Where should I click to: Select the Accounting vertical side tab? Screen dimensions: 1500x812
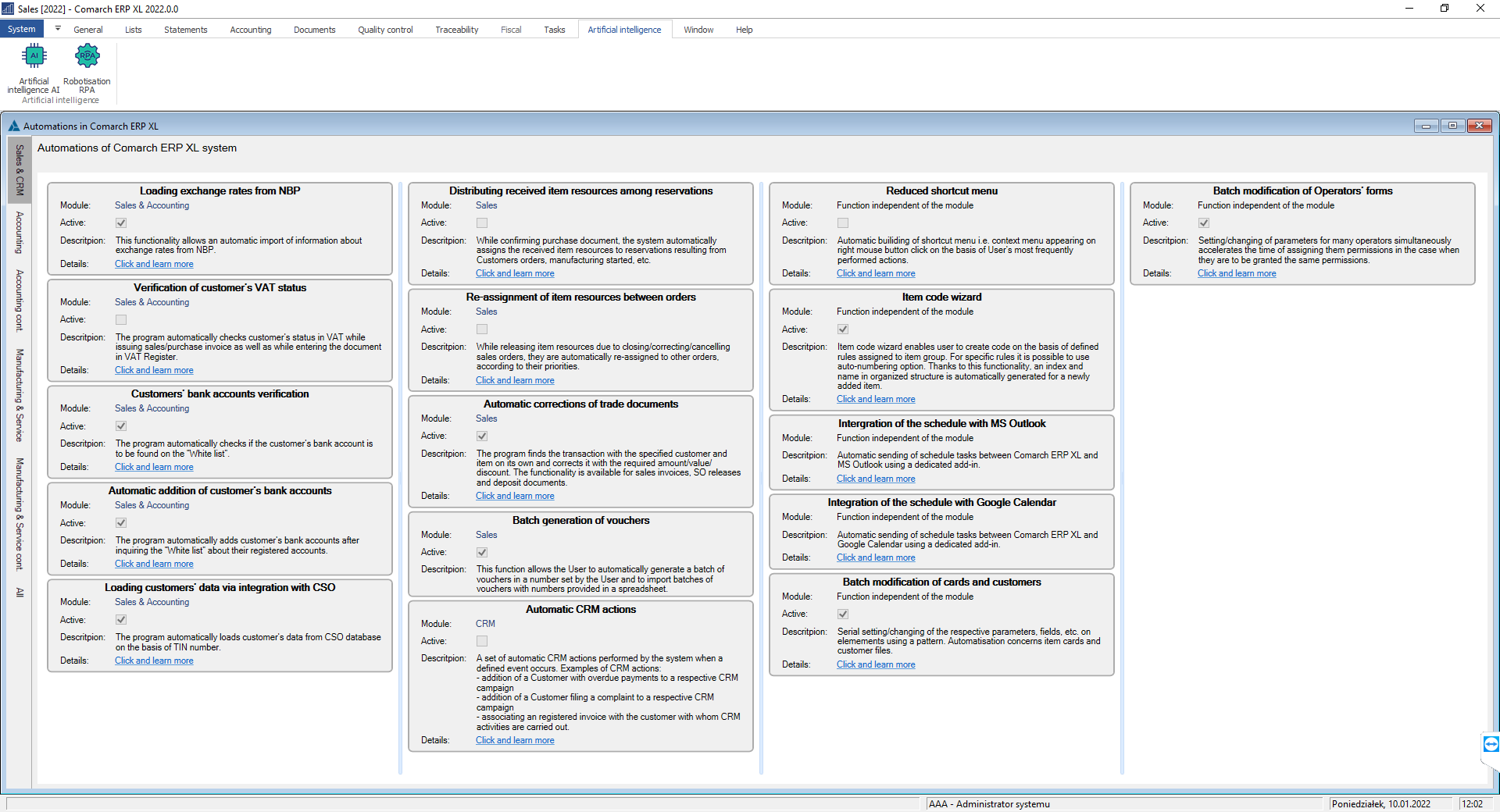point(20,233)
